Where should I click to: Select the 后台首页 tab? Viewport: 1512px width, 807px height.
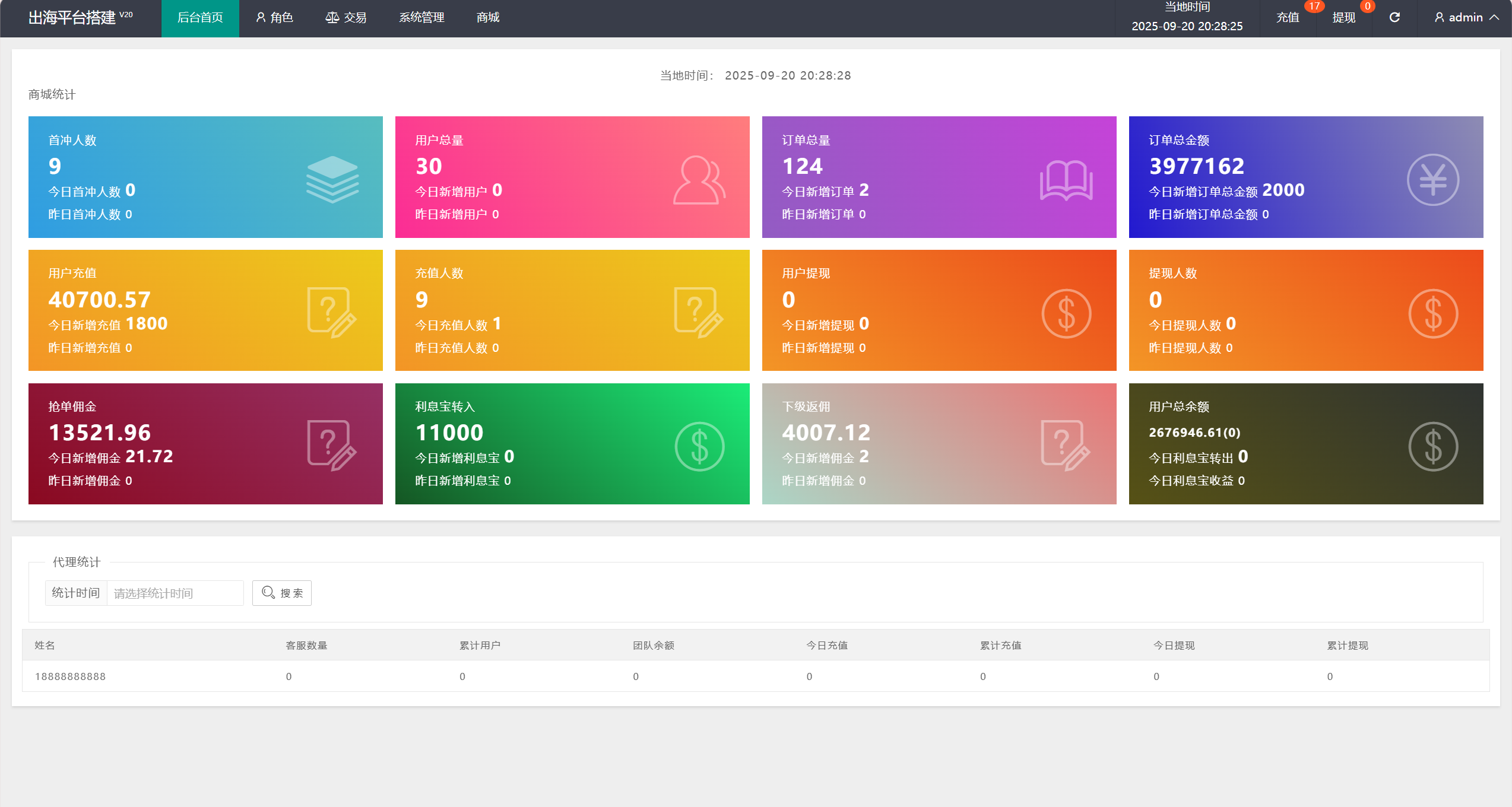[x=200, y=18]
